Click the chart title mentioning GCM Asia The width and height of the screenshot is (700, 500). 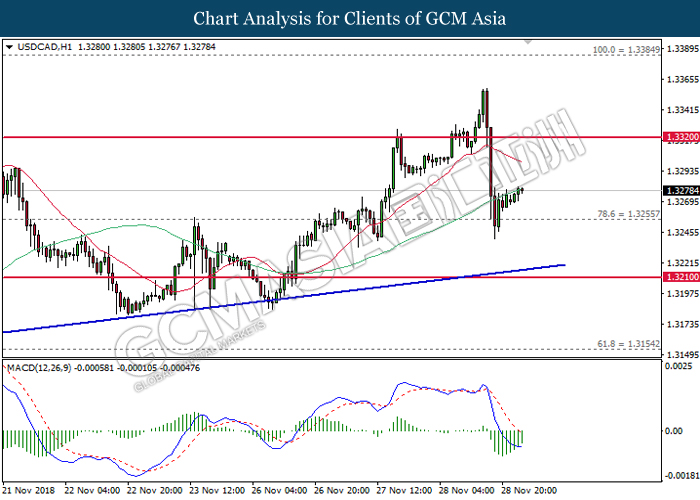click(x=349, y=19)
